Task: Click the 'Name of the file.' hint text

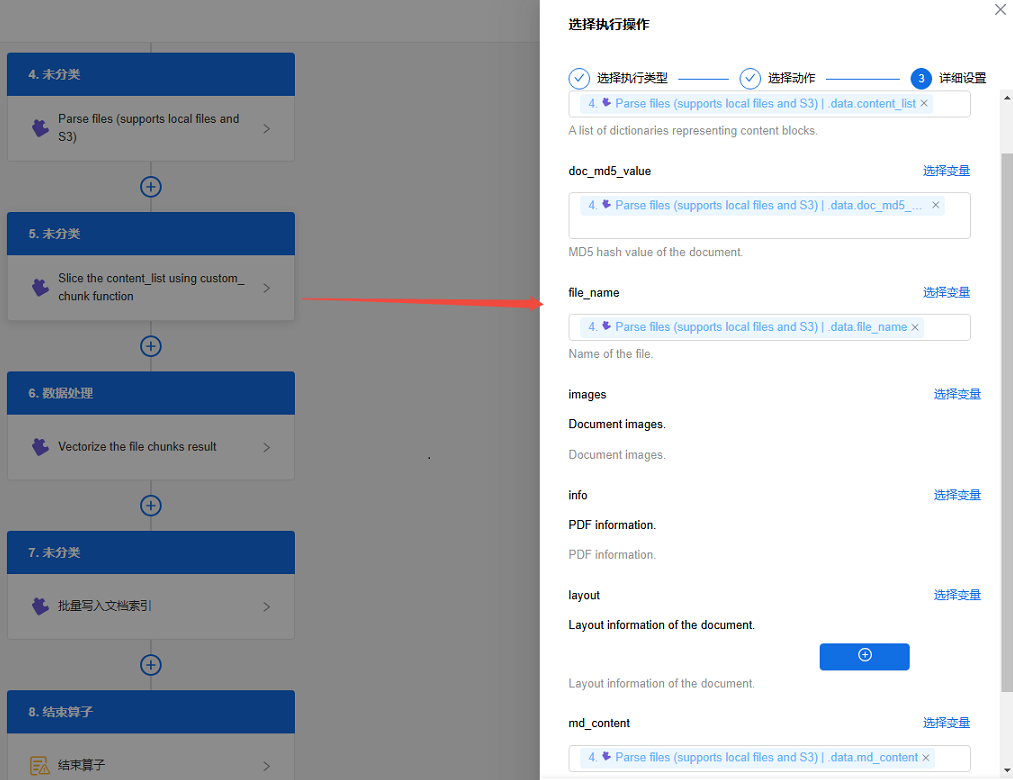Action: (x=611, y=354)
